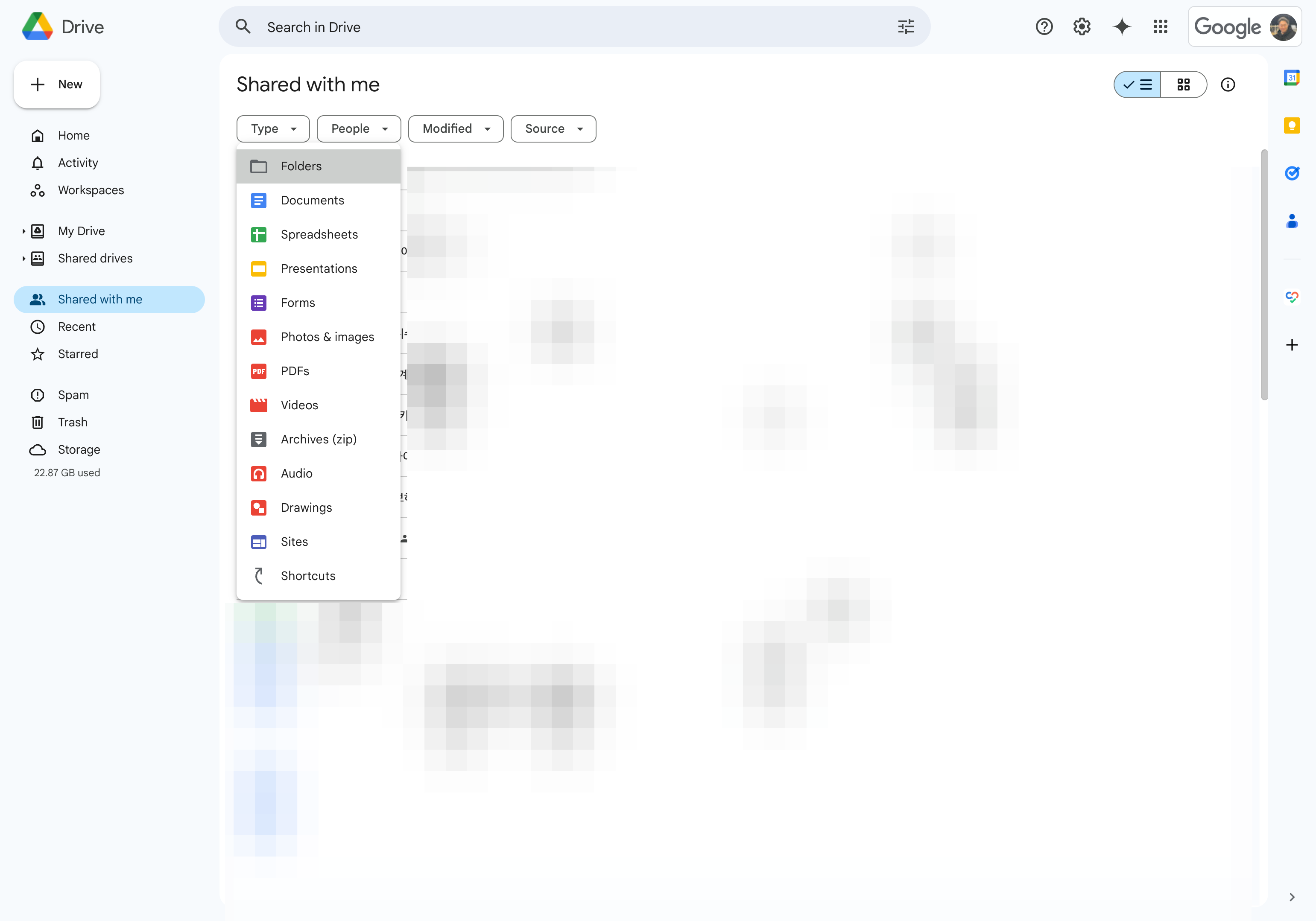Choose Archives (zip) type
Screen dimensions: 1316x921
coord(318,439)
